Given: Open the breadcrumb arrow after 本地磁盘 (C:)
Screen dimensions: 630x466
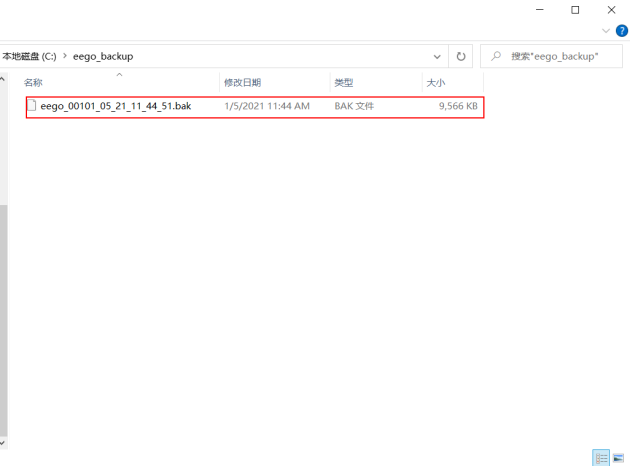Looking at the screenshot, I should [x=65, y=56].
